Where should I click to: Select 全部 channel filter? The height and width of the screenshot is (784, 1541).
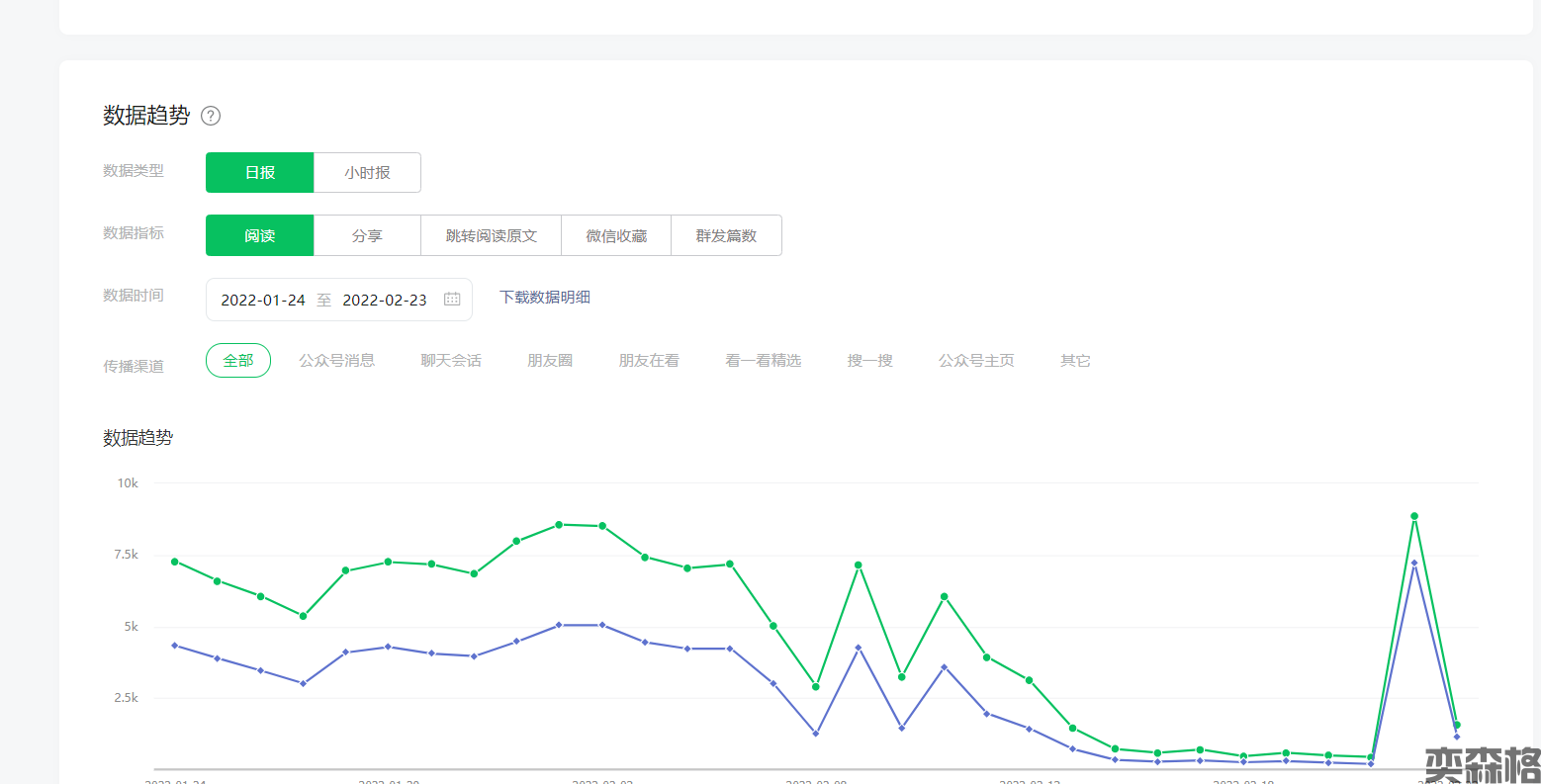click(238, 361)
